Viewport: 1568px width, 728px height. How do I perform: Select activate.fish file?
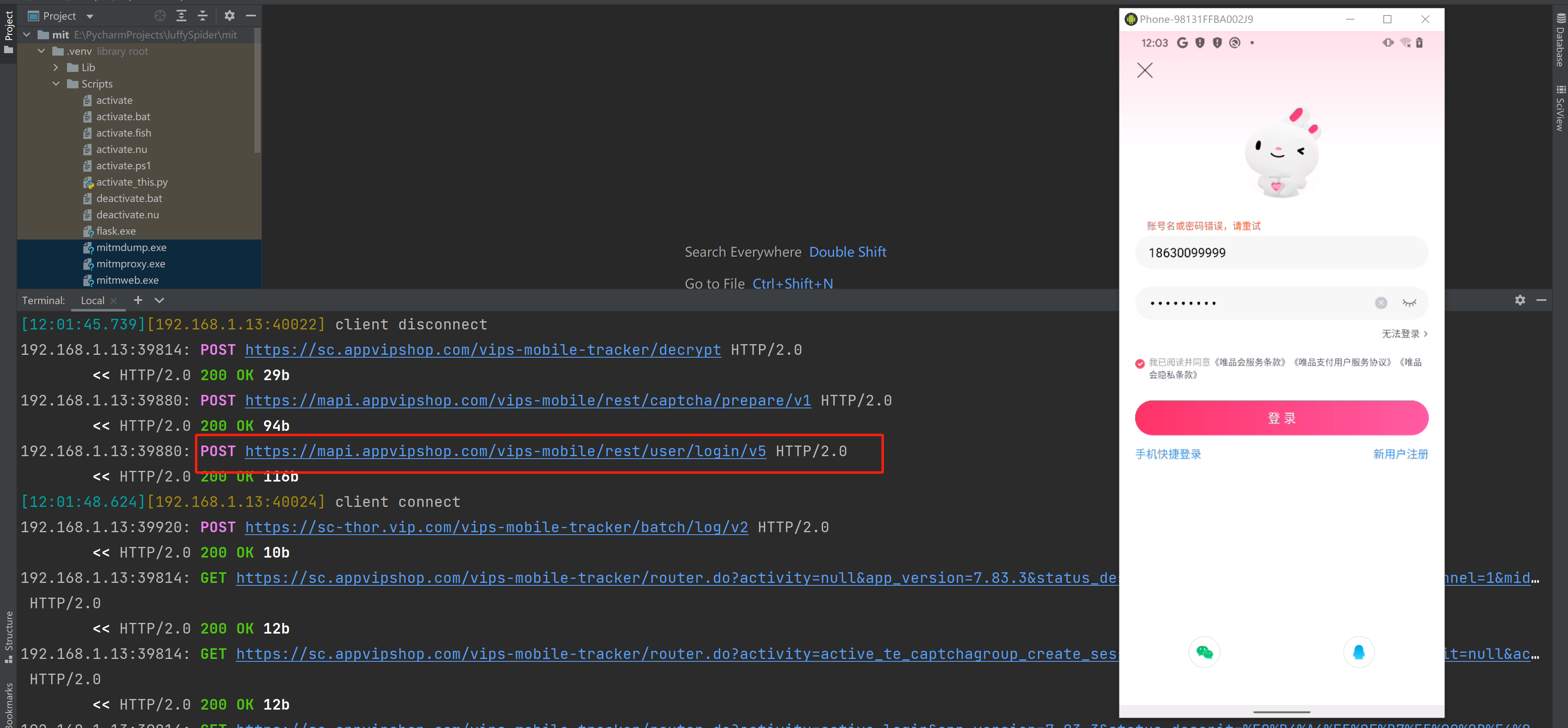click(123, 133)
